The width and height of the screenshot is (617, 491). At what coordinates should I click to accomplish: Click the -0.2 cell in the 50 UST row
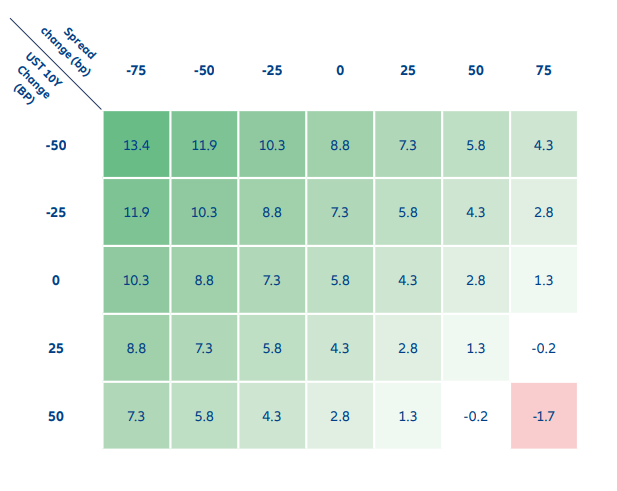[x=475, y=415]
